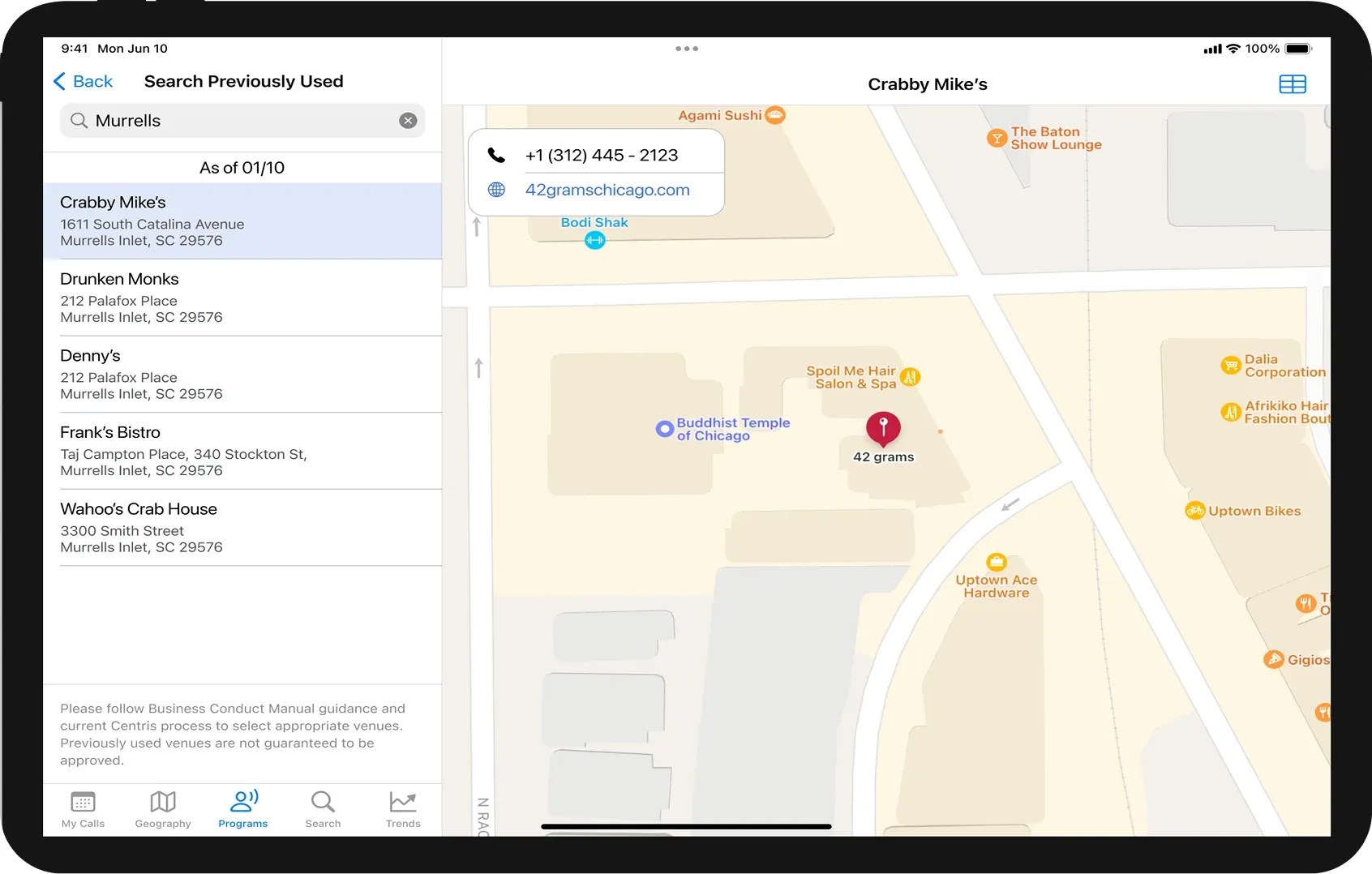1372x874 pixels.
Task: Tap the Dalia Corporation map marker
Action: point(1231,366)
